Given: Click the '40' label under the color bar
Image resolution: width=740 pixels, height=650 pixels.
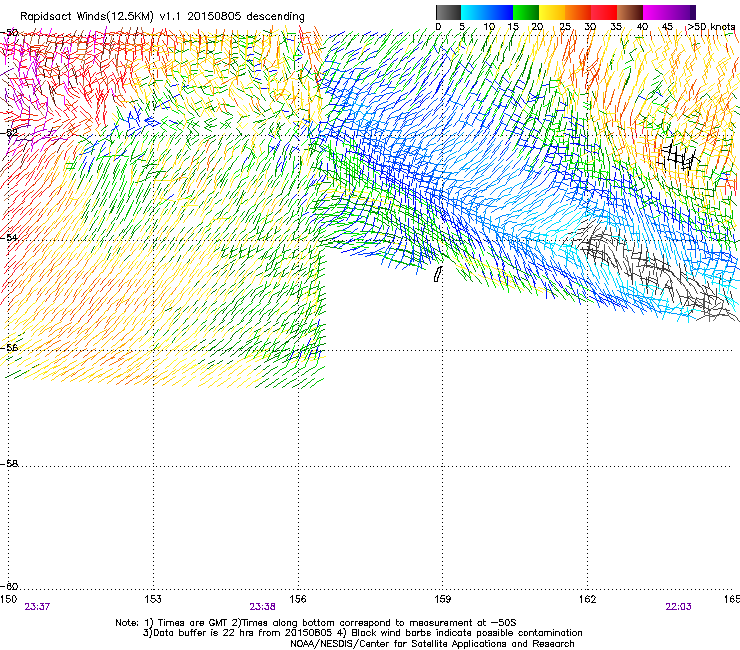Looking at the screenshot, I should (x=642, y=27).
